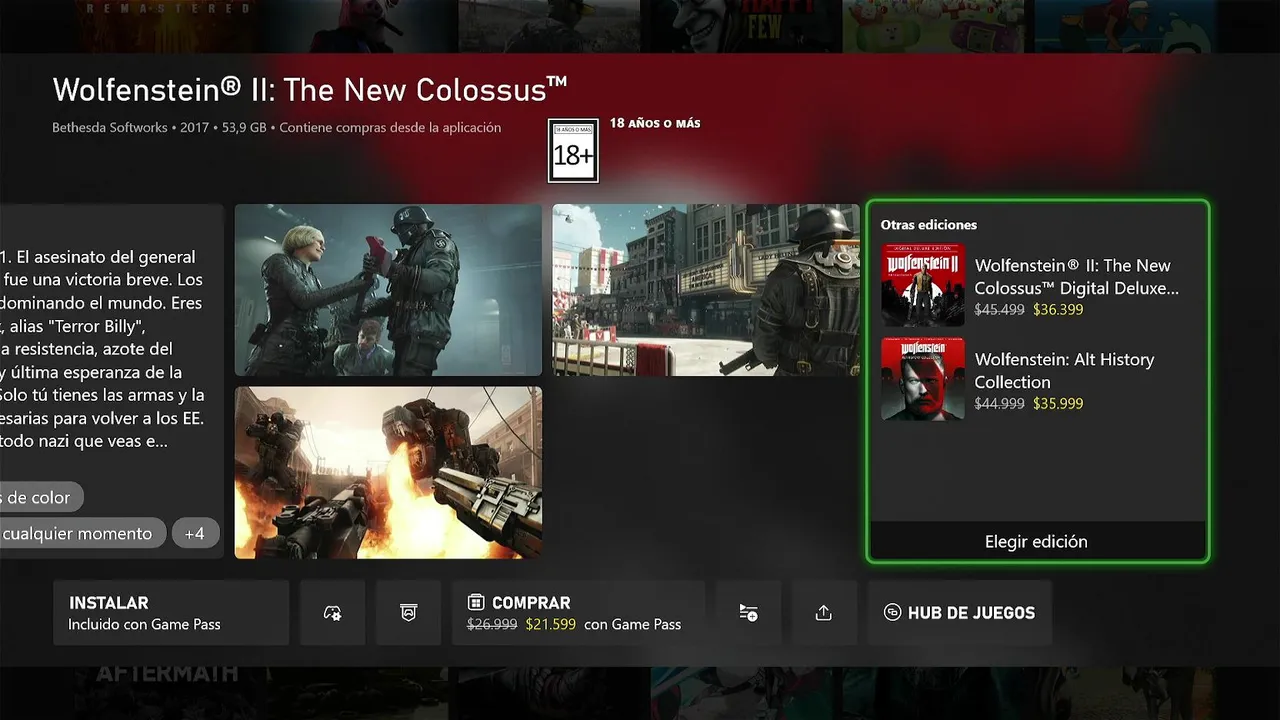The width and height of the screenshot is (1280, 720).
Task: Click the $36.399 discounted price
Action: [x=1058, y=310]
